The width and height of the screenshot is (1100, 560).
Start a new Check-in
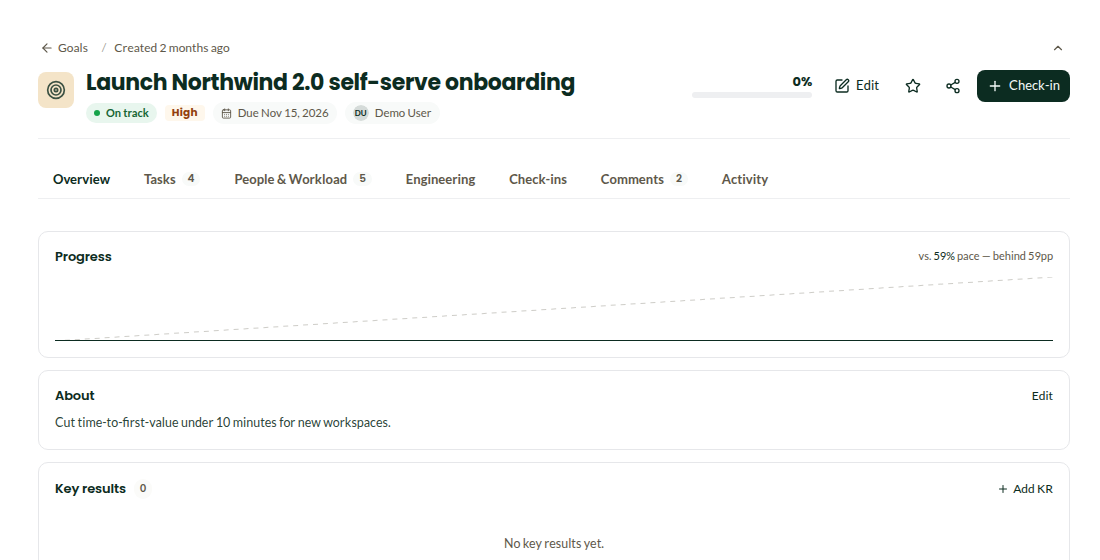pos(1023,86)
